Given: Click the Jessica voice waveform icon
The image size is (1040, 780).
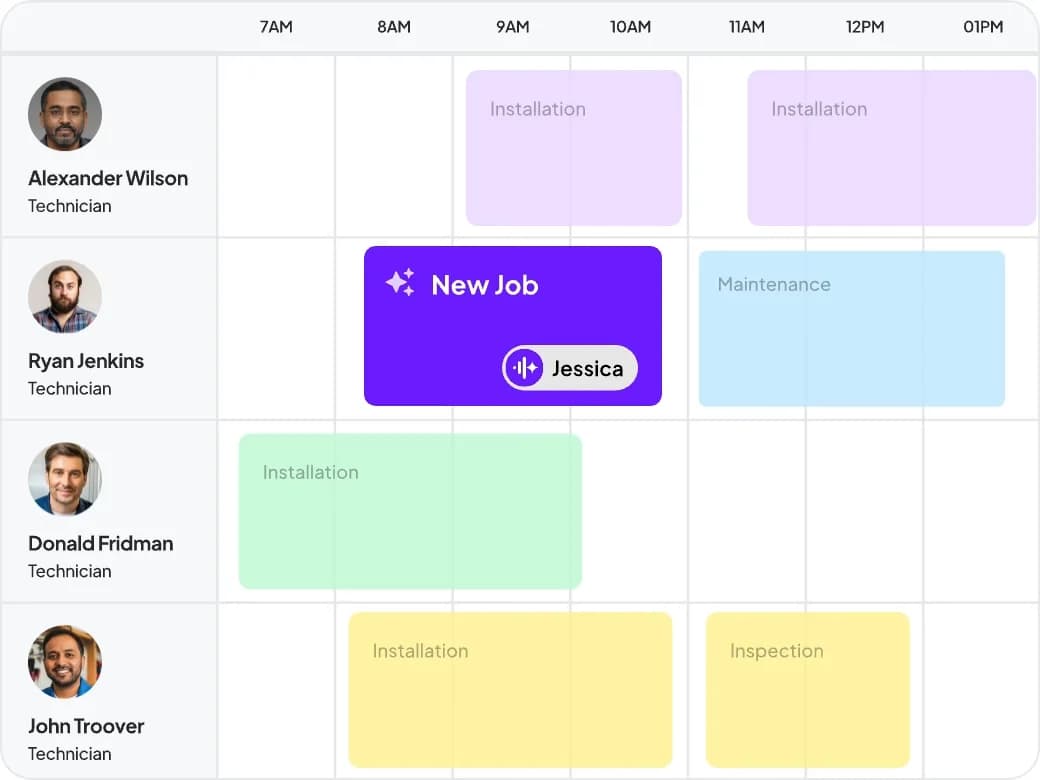Looking at the screenshot, I should coord(524,367).
